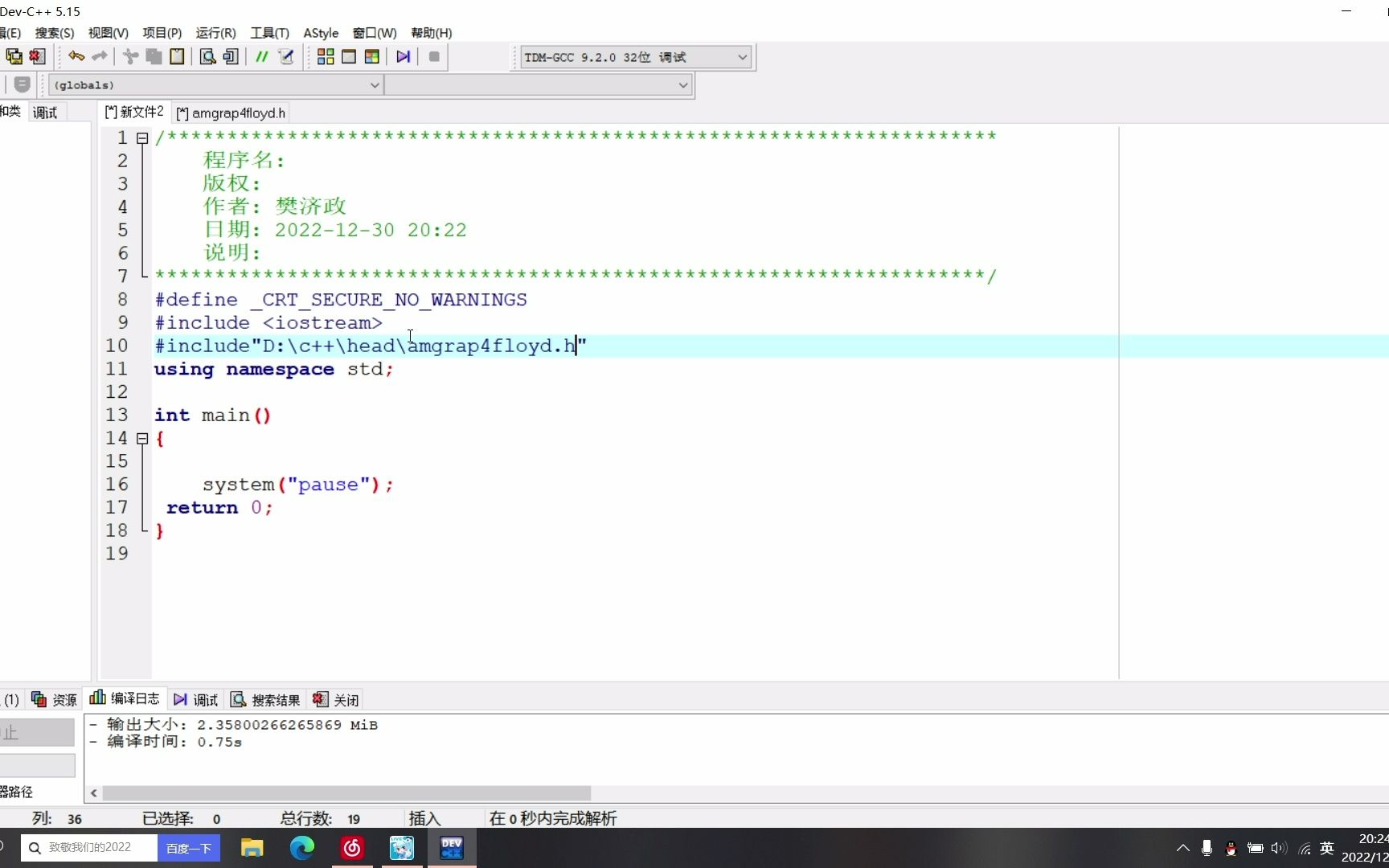Image resolution: width=1389 pixels, height=868 pixels.
Task: Open the AStyle menu
Action: [321, 33]
